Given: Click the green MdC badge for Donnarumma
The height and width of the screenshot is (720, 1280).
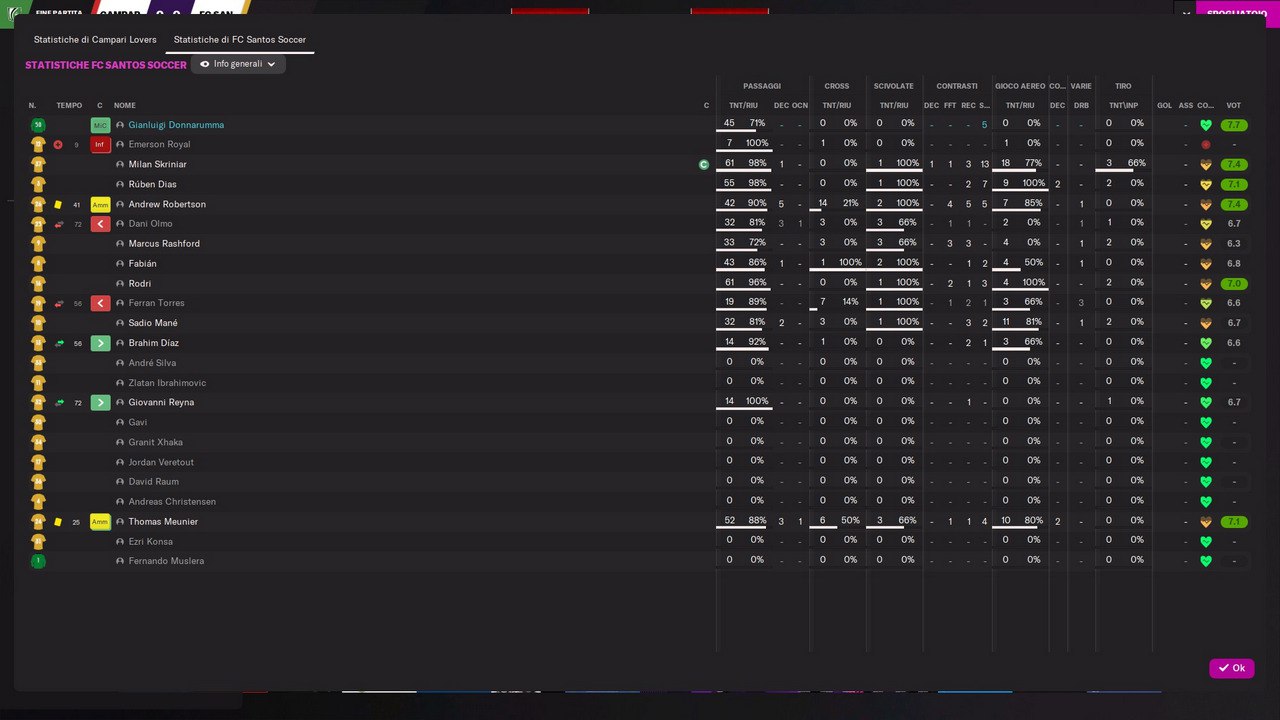Looking at the screenshot, I should 100,125.
